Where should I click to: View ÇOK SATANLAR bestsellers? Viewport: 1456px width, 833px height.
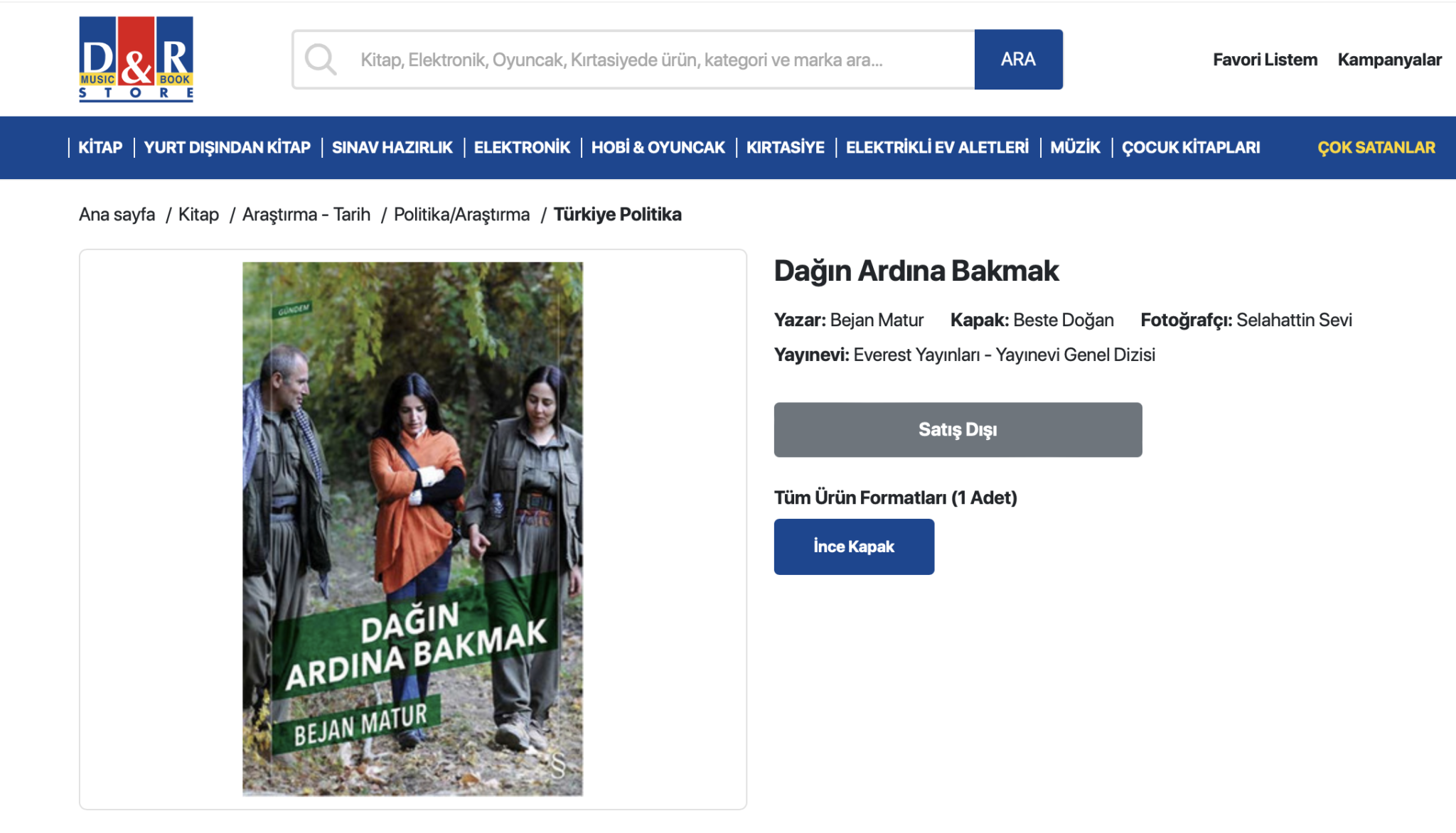(x=1376, y=148)
